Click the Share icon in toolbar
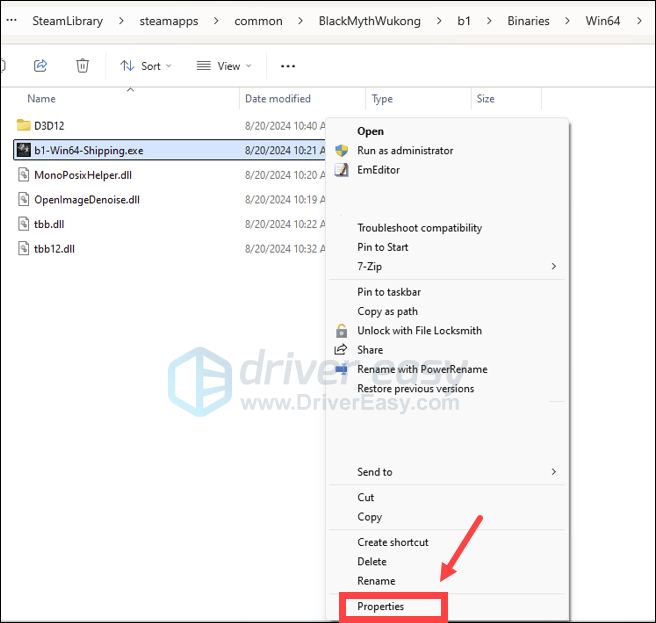The image size is (656, 623). tap(41, 66)
